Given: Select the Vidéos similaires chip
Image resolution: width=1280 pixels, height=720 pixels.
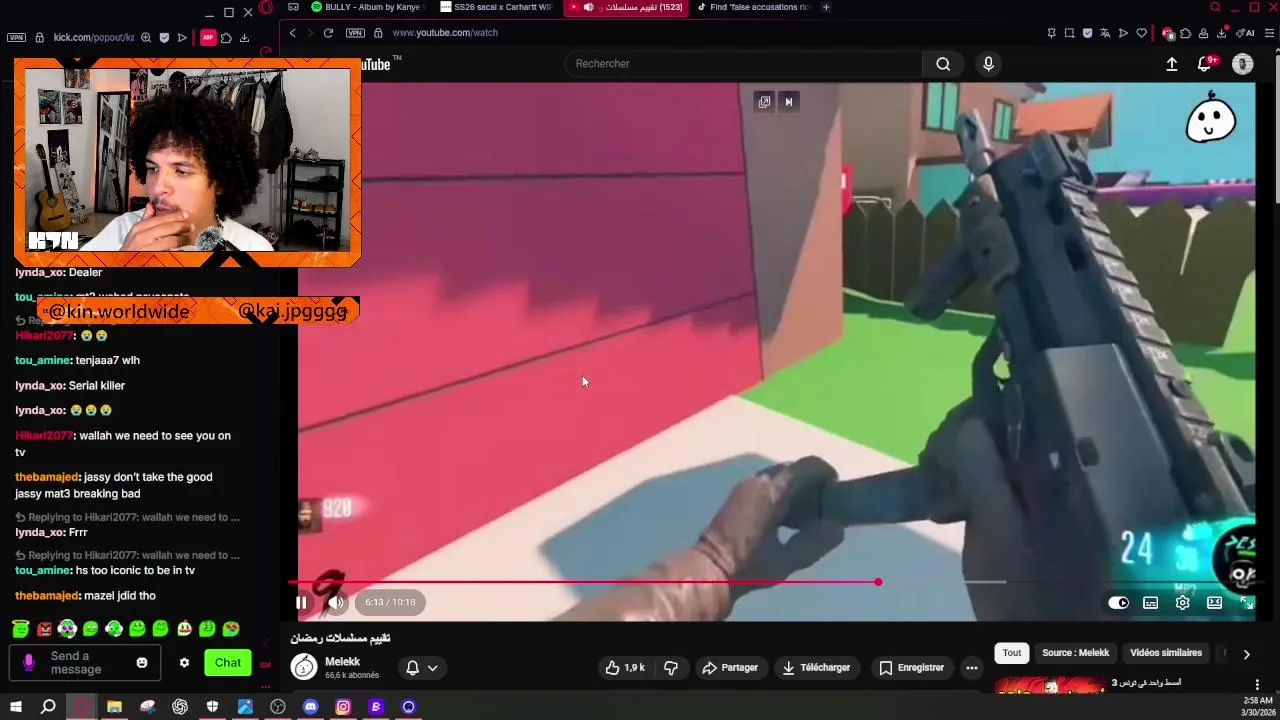Looking at the screenshot, I should click(1166, 653).
